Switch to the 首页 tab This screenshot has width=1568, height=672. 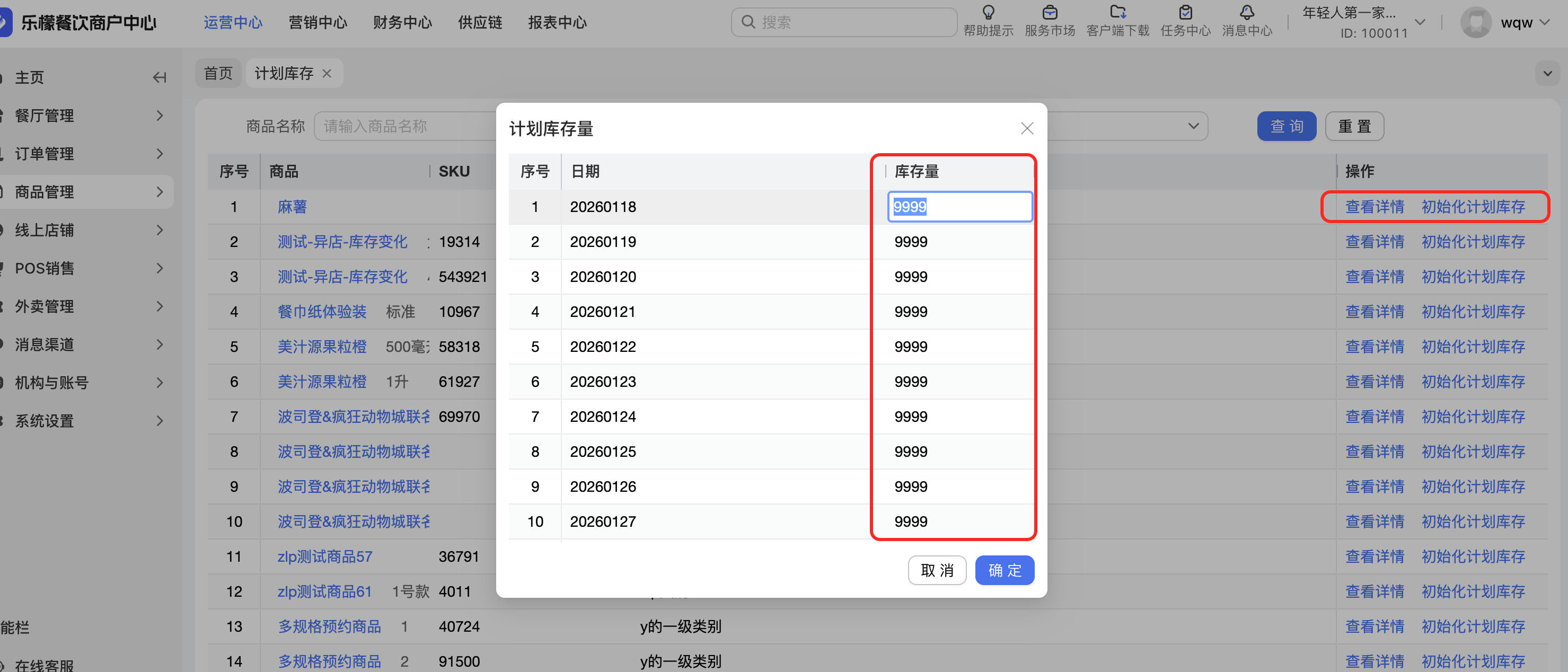[218, 74]
